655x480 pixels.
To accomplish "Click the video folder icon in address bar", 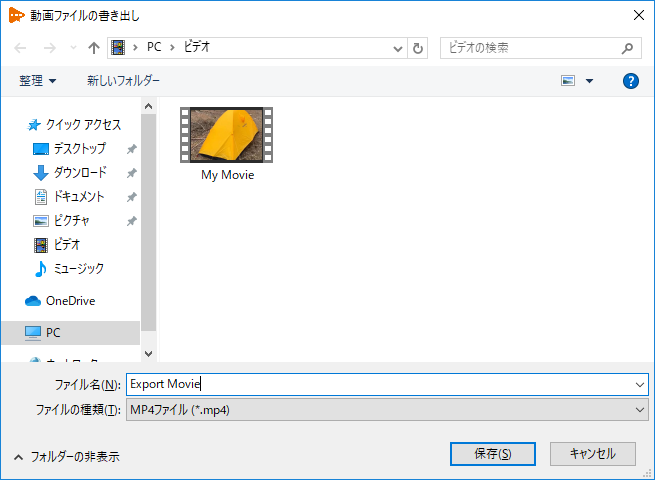I will point(118,48).
